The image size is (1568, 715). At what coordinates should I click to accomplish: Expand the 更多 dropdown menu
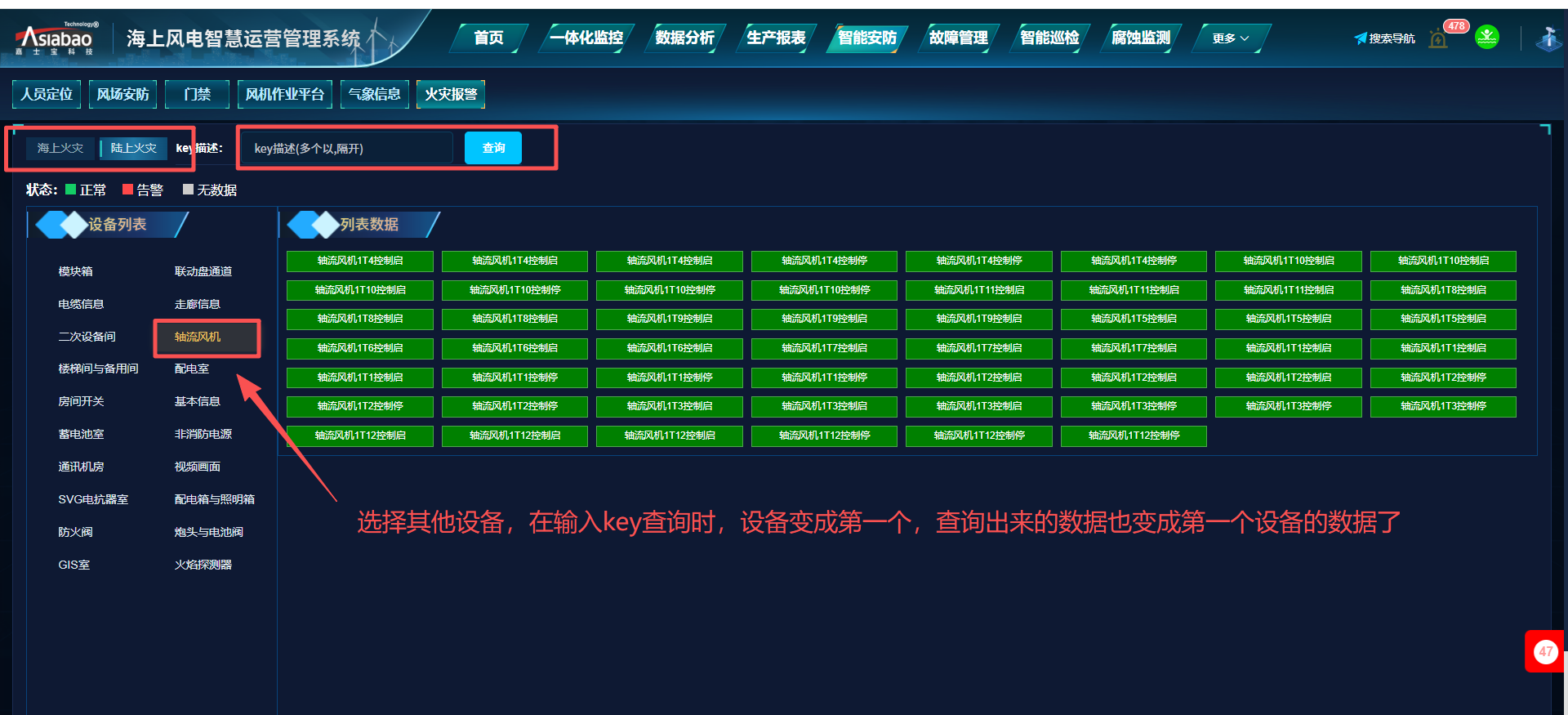coord(1230,38)
